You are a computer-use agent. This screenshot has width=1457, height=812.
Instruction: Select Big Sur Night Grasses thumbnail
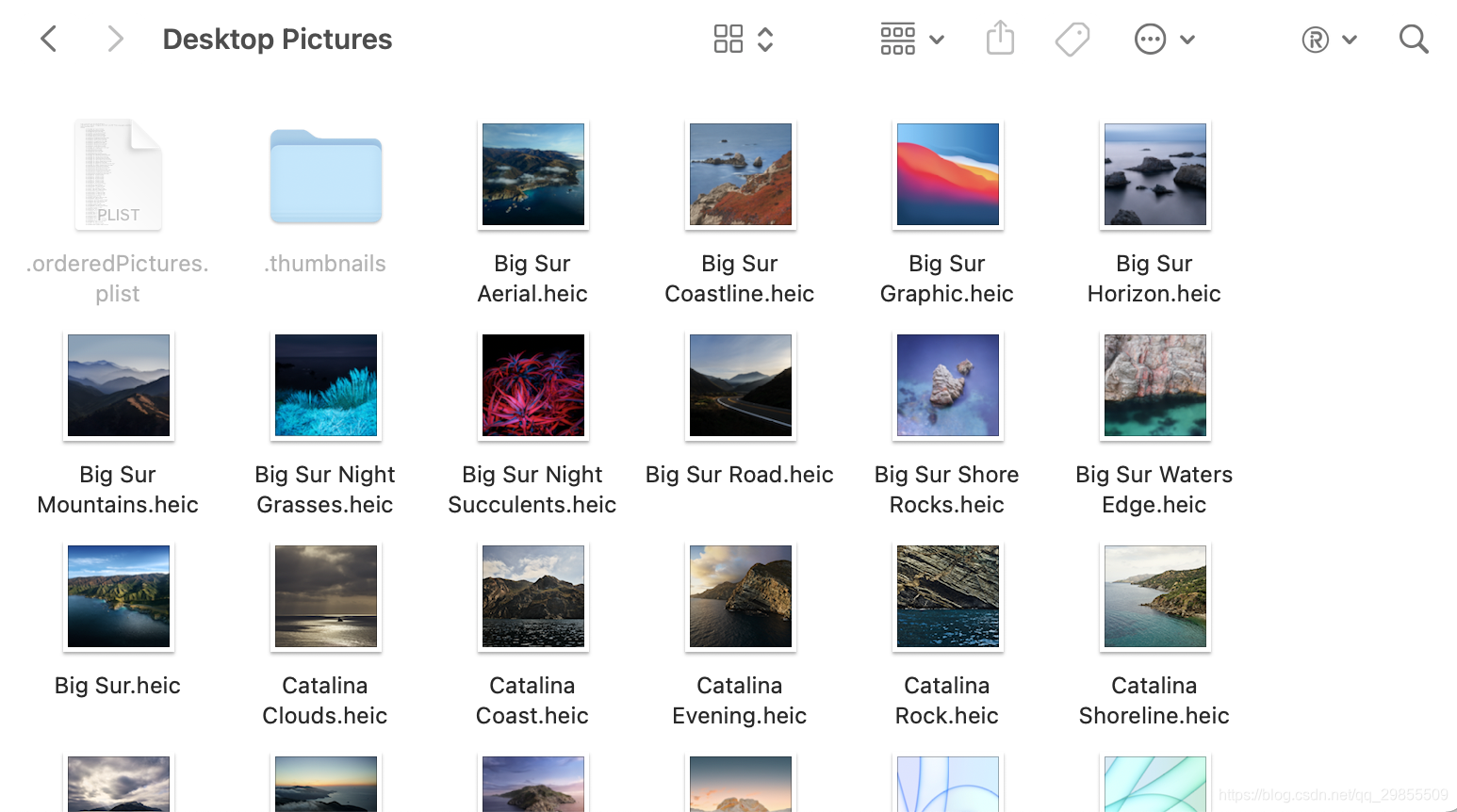[326, 385]
